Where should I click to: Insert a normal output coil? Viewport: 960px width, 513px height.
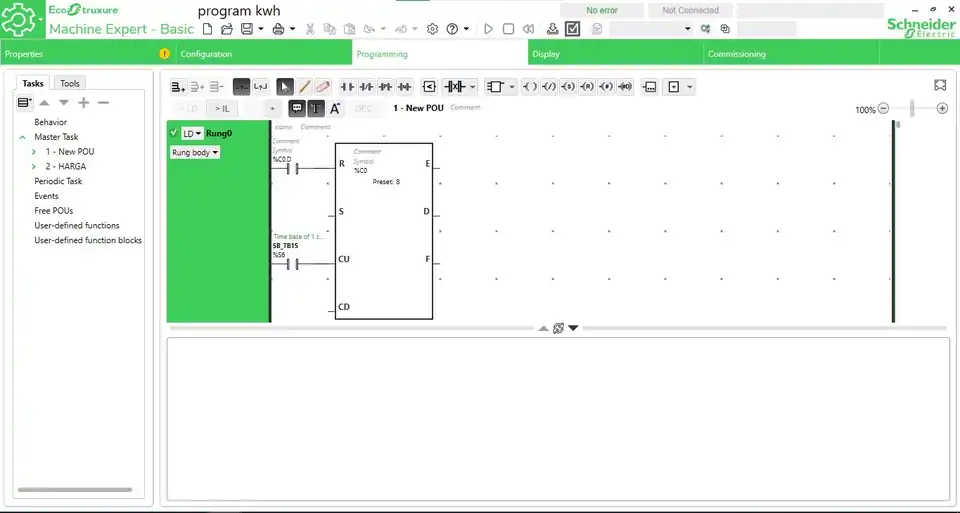coord(530,87)
